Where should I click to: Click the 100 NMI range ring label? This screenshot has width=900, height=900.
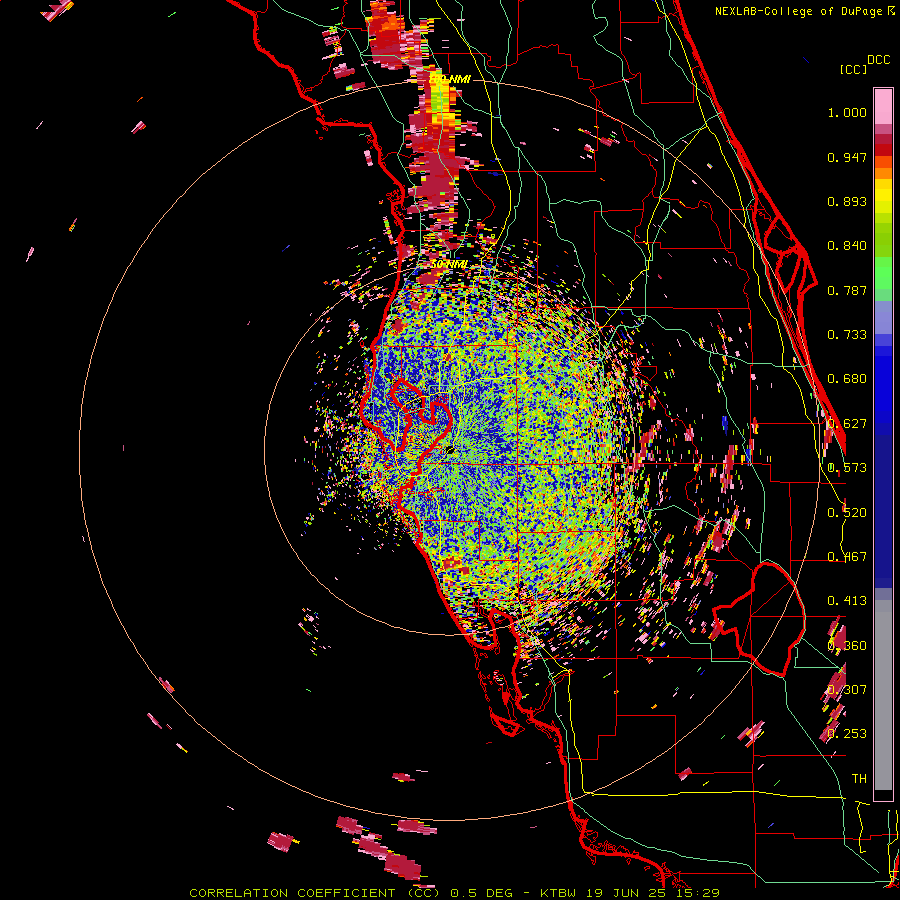pos(449,79)
